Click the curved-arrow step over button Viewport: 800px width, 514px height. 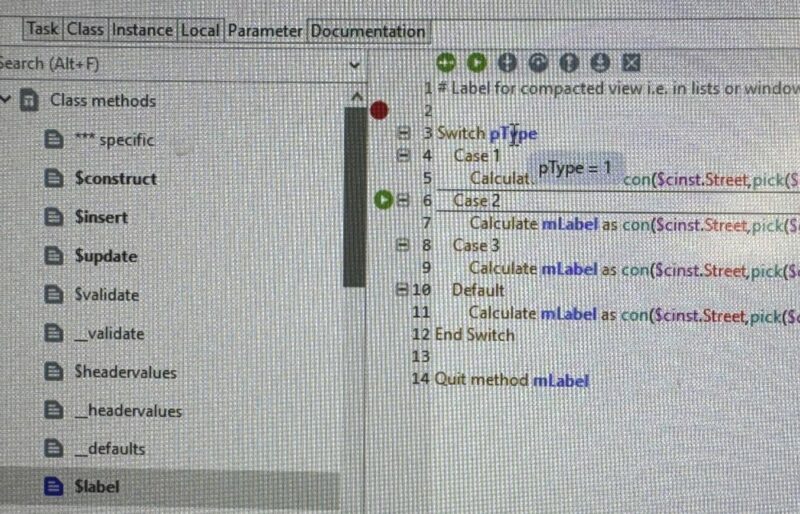coord(538,63)
